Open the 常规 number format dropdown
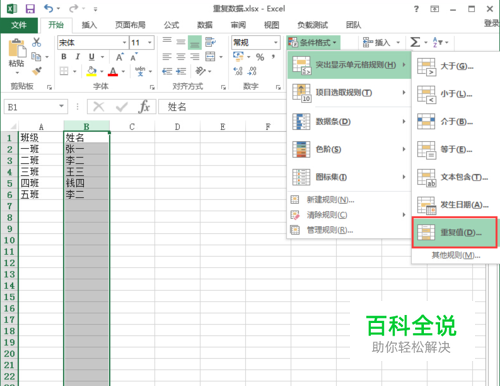The height and width of the screenshot is (386, 500). point(276,43)
